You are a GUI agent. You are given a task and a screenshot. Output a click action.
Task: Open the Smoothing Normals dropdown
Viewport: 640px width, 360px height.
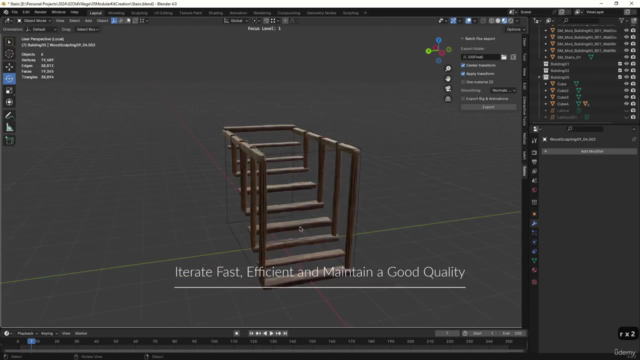tap(503, 91)
